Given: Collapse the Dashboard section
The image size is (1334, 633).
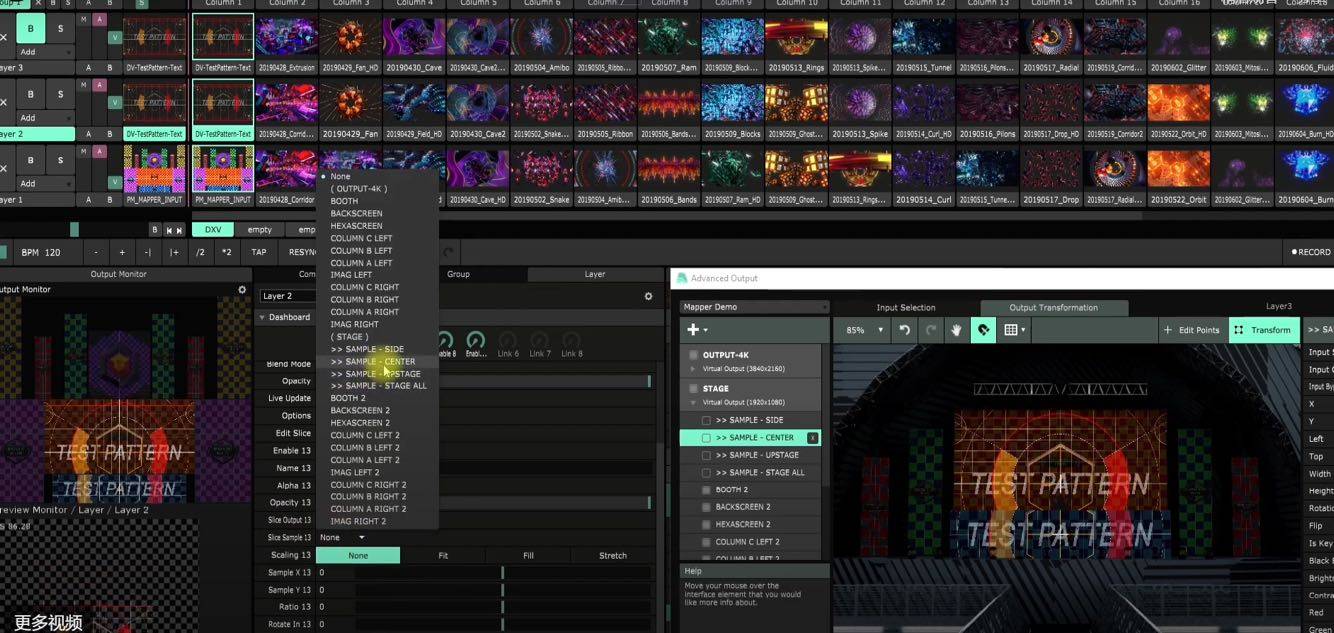Looking at the screenshot, I should pos(263,317).
